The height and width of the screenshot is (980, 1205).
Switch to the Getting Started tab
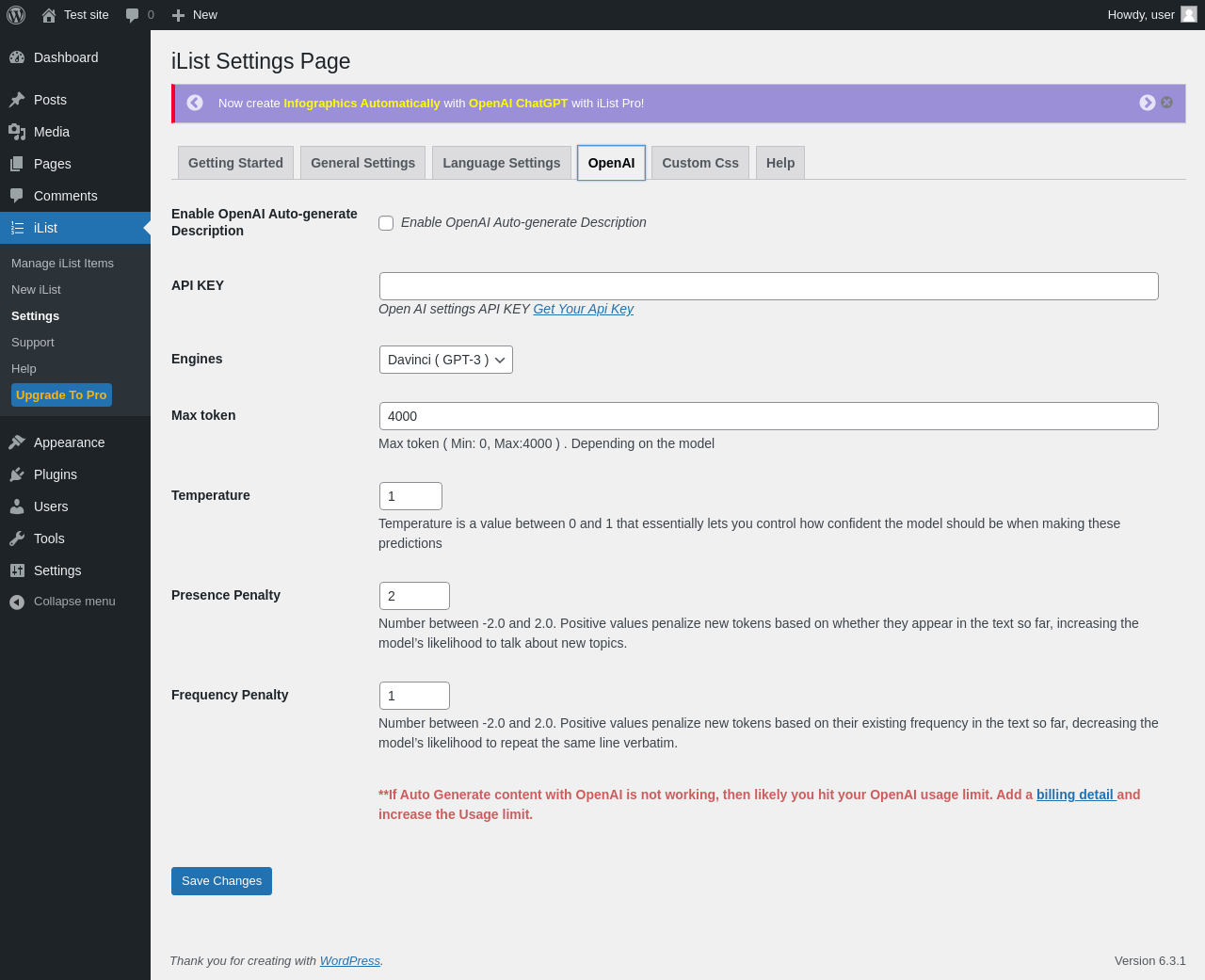(235, 163)
